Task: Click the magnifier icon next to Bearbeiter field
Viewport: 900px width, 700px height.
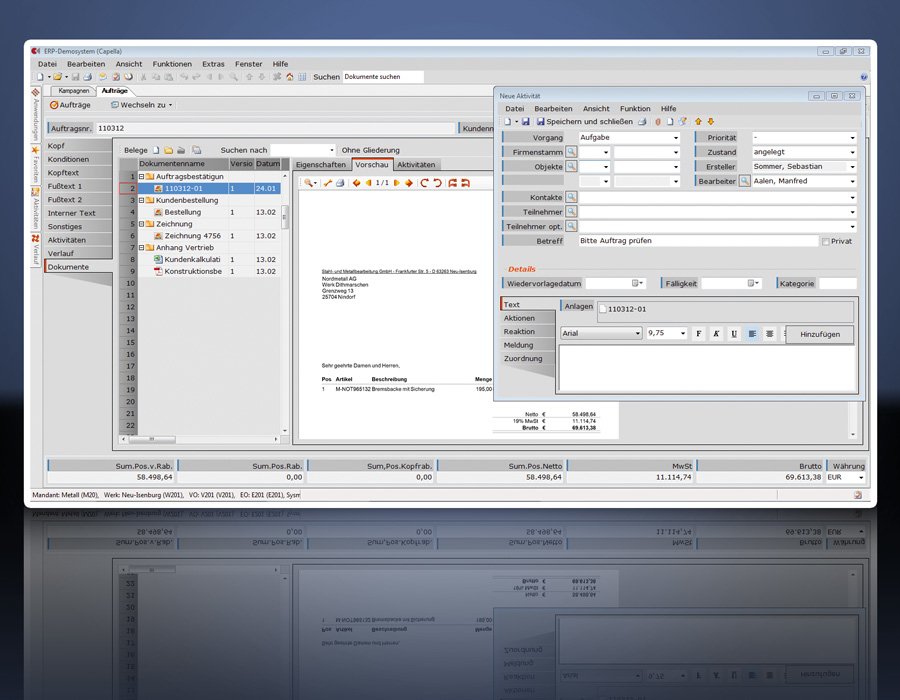Action: [x=744, y=180]
